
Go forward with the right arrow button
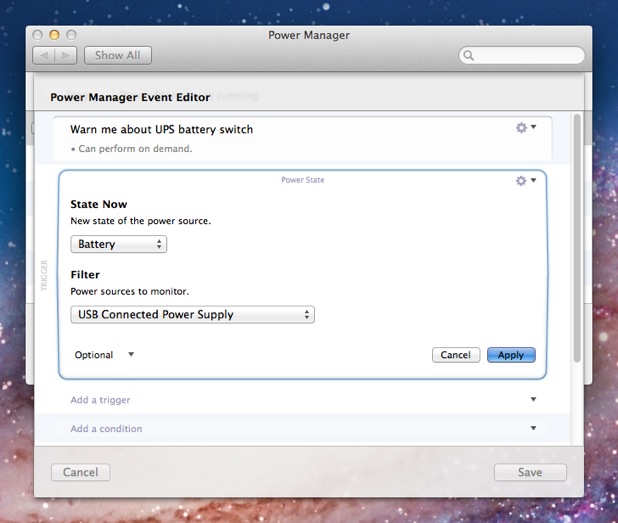point(66,56)
